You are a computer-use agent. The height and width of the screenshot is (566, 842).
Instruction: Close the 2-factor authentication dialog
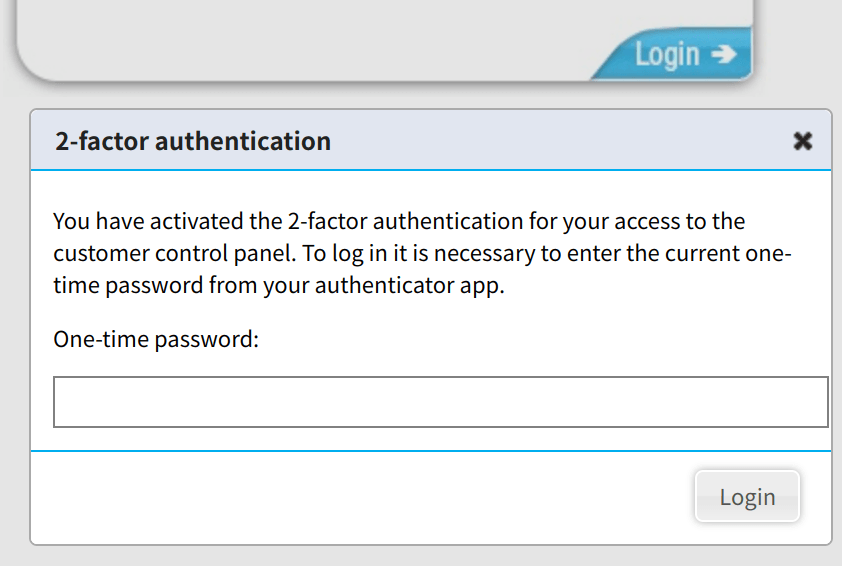(x=802, y=141)
